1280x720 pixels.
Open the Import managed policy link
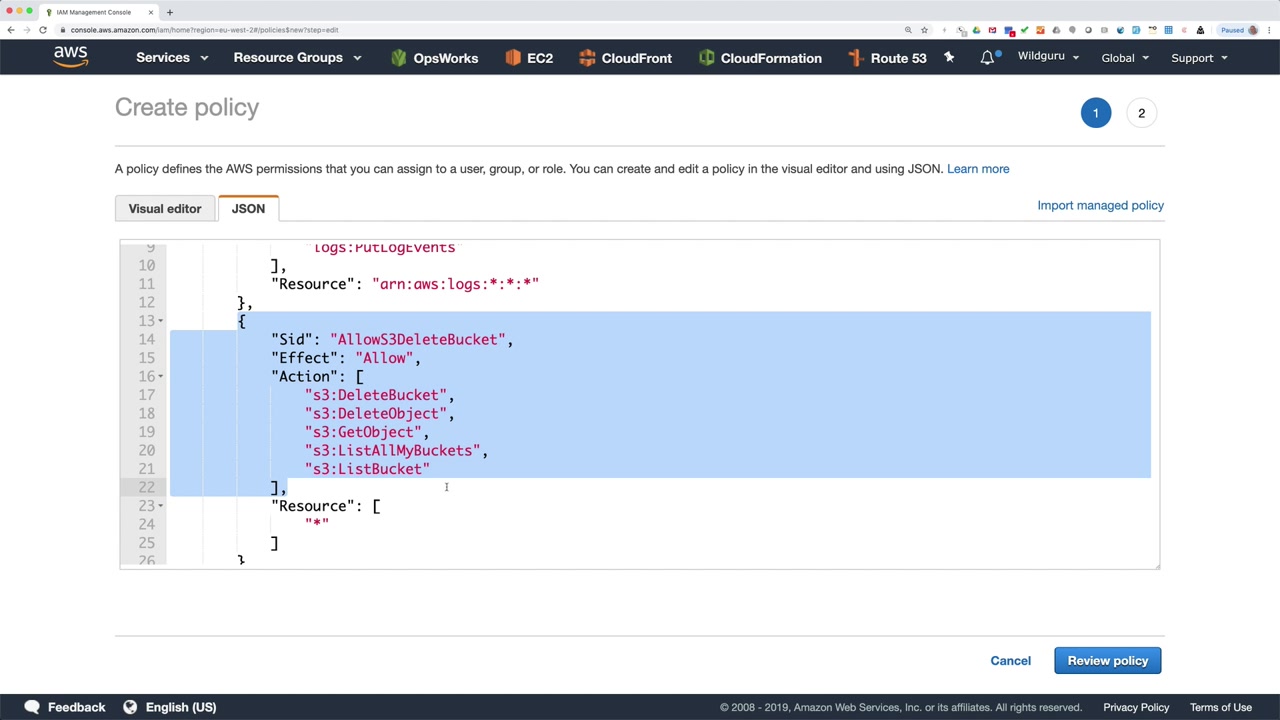(1100, 205)
